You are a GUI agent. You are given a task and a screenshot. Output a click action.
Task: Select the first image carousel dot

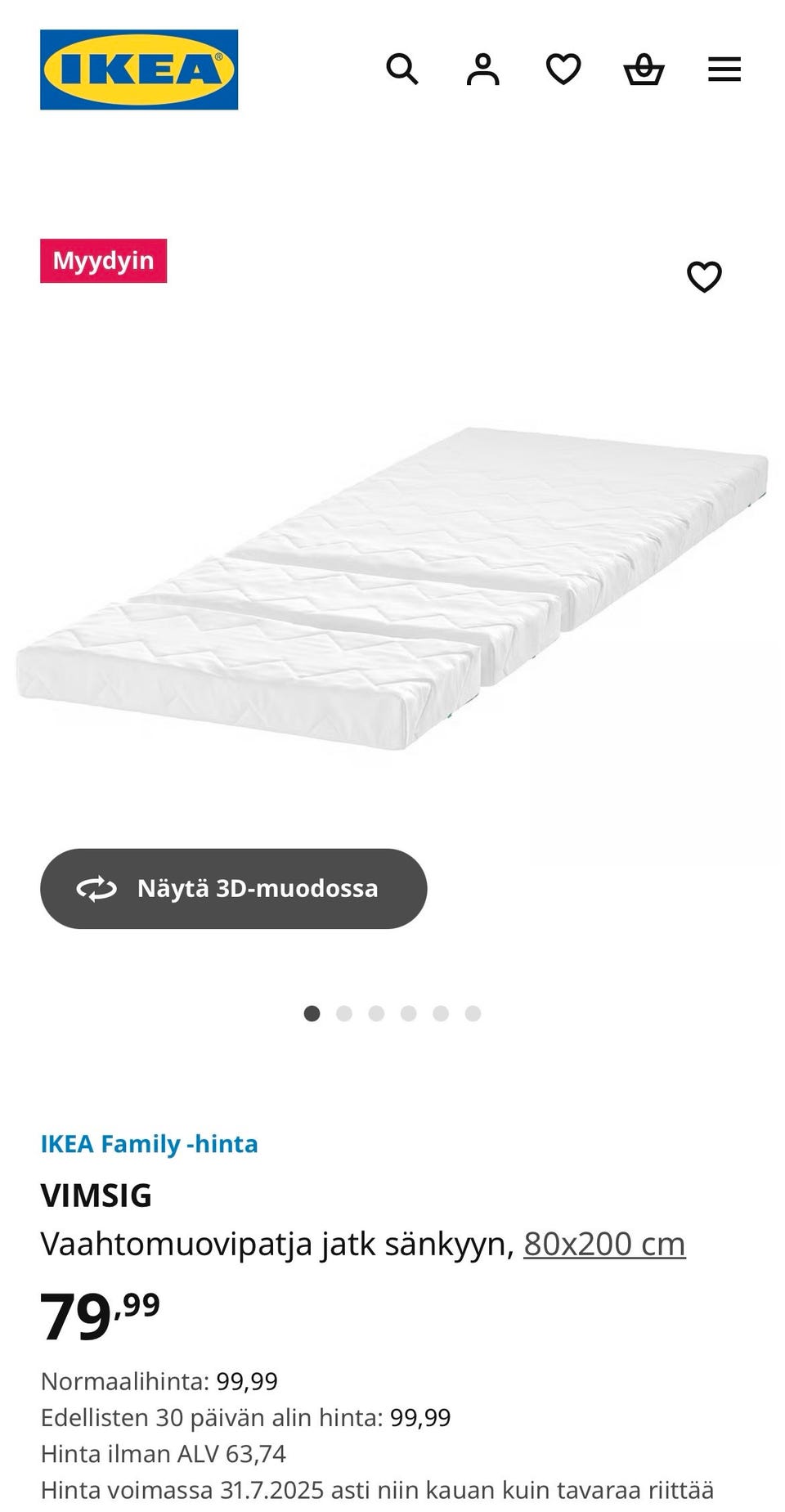[312, 1013]
